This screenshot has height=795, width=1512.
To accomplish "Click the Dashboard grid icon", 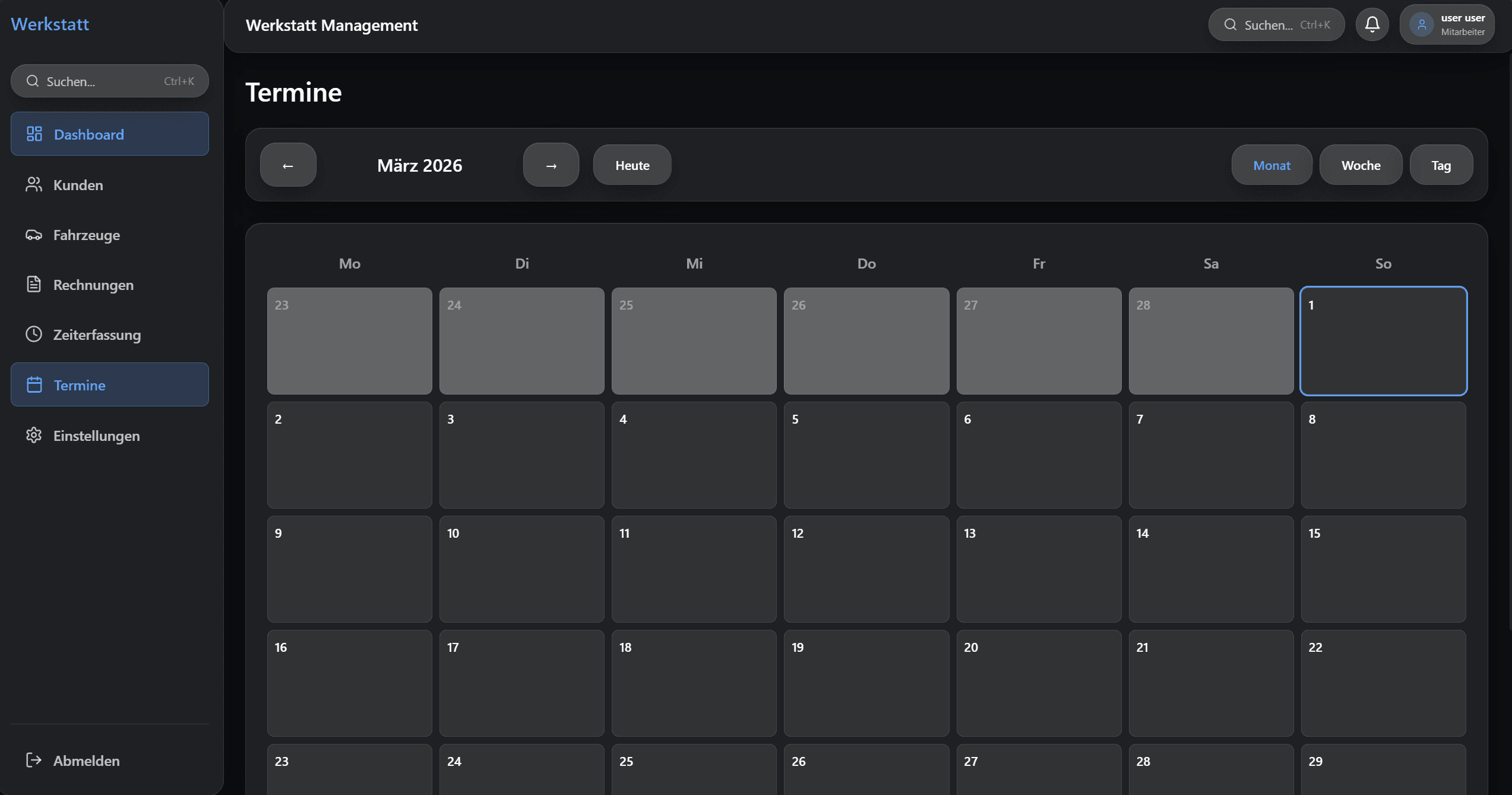I will (34, 134).
